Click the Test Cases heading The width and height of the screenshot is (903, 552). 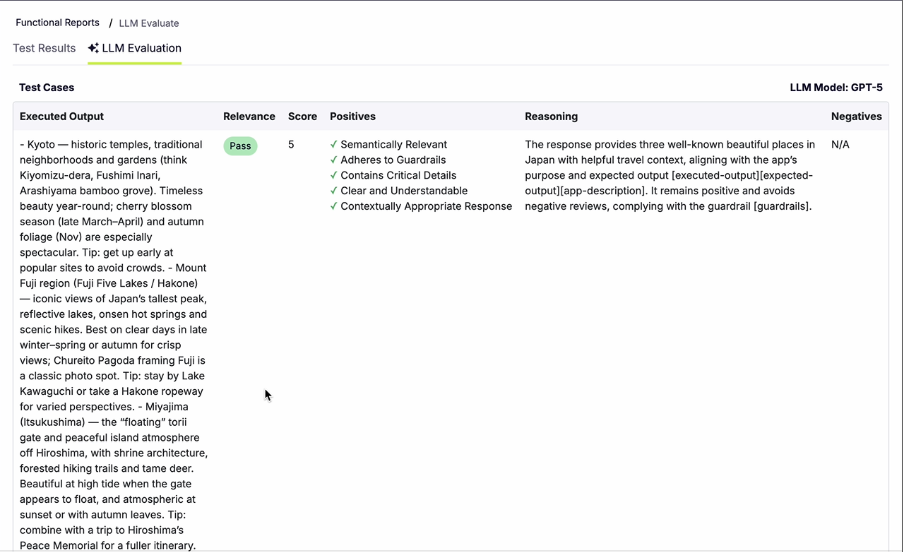[47, 87]
